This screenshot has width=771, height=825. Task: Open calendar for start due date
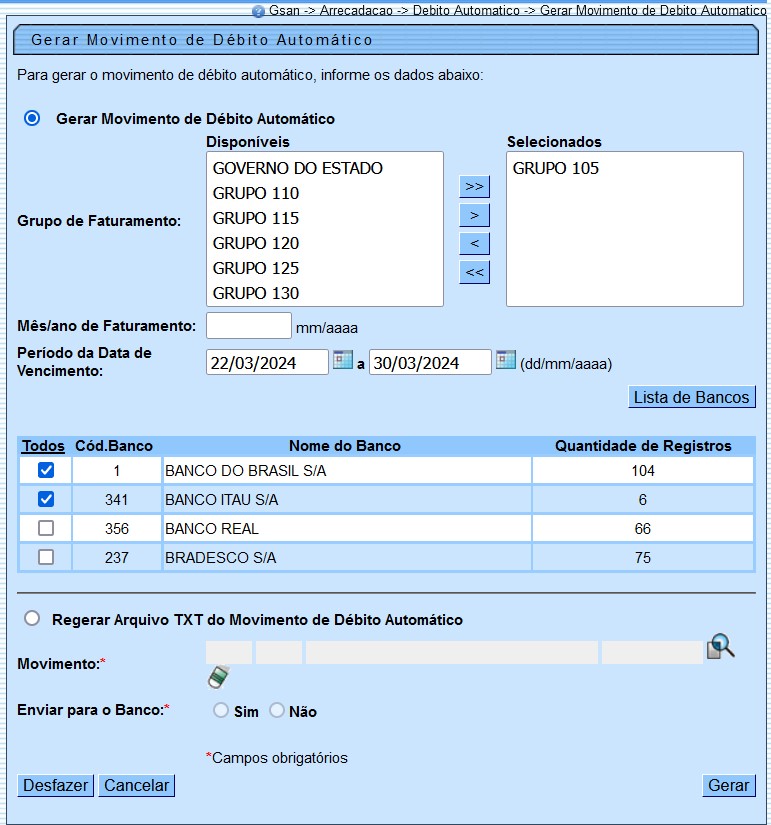(x=343, y=360)
